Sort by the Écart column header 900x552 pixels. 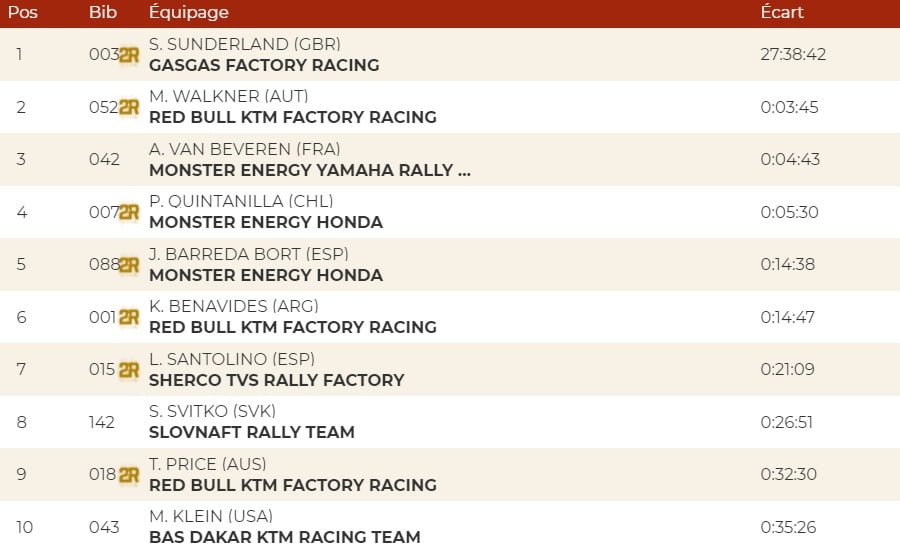point(782,13)
